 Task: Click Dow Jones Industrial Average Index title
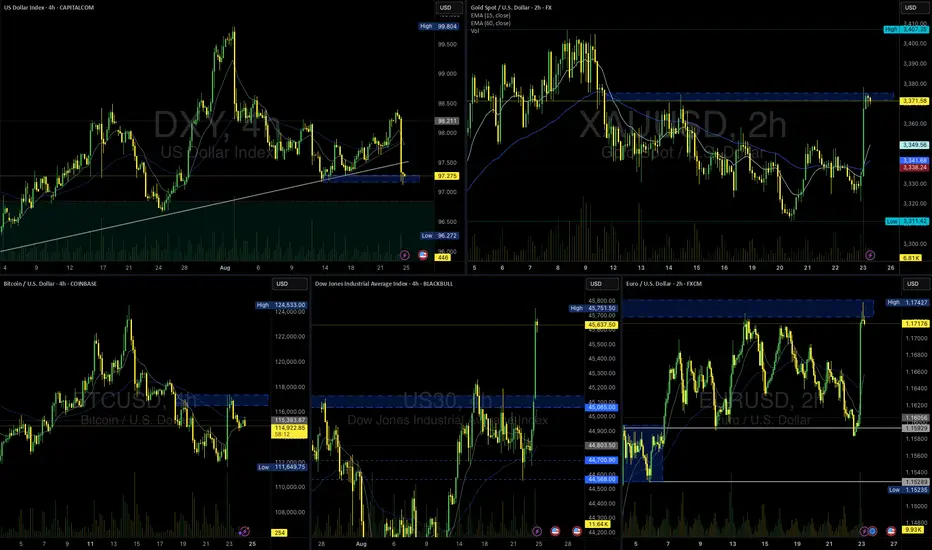click(384, 284)
